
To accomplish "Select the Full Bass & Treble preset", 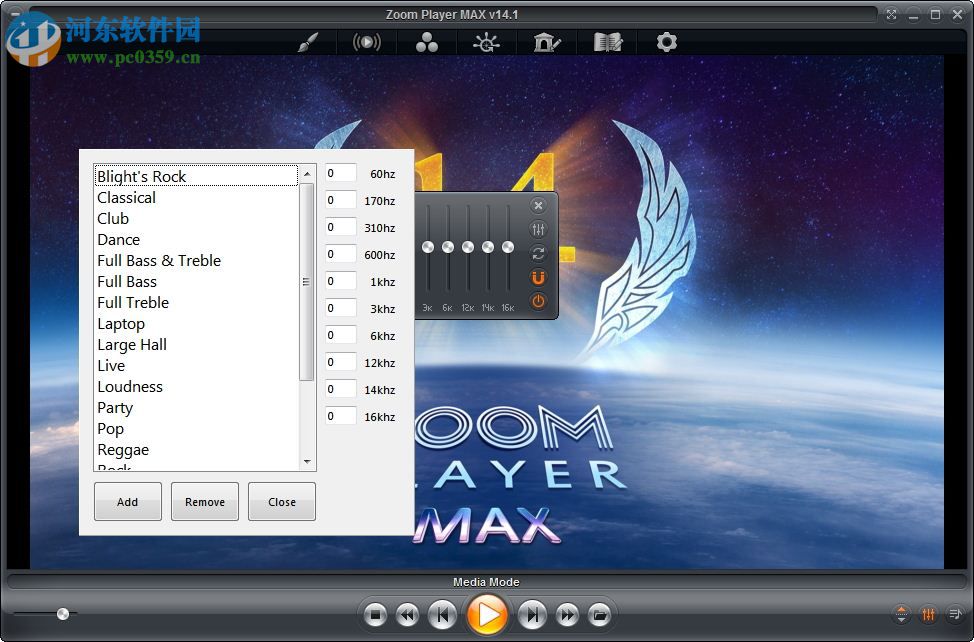I will tap(159, 260).
